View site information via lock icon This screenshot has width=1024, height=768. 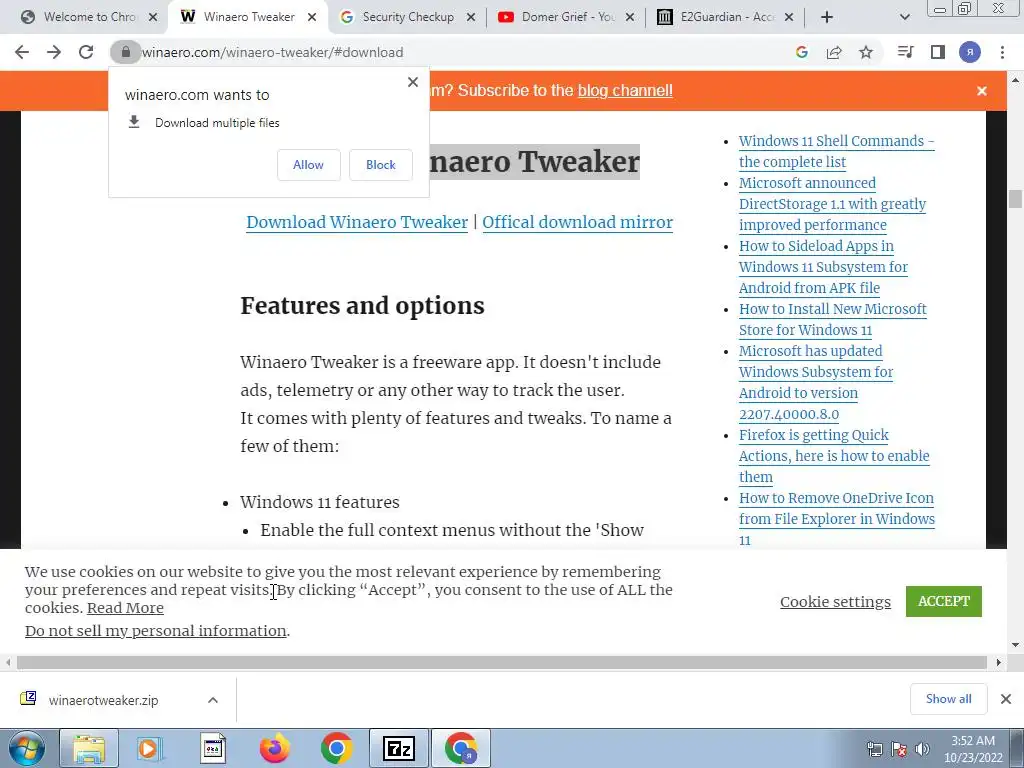[125, 52]
